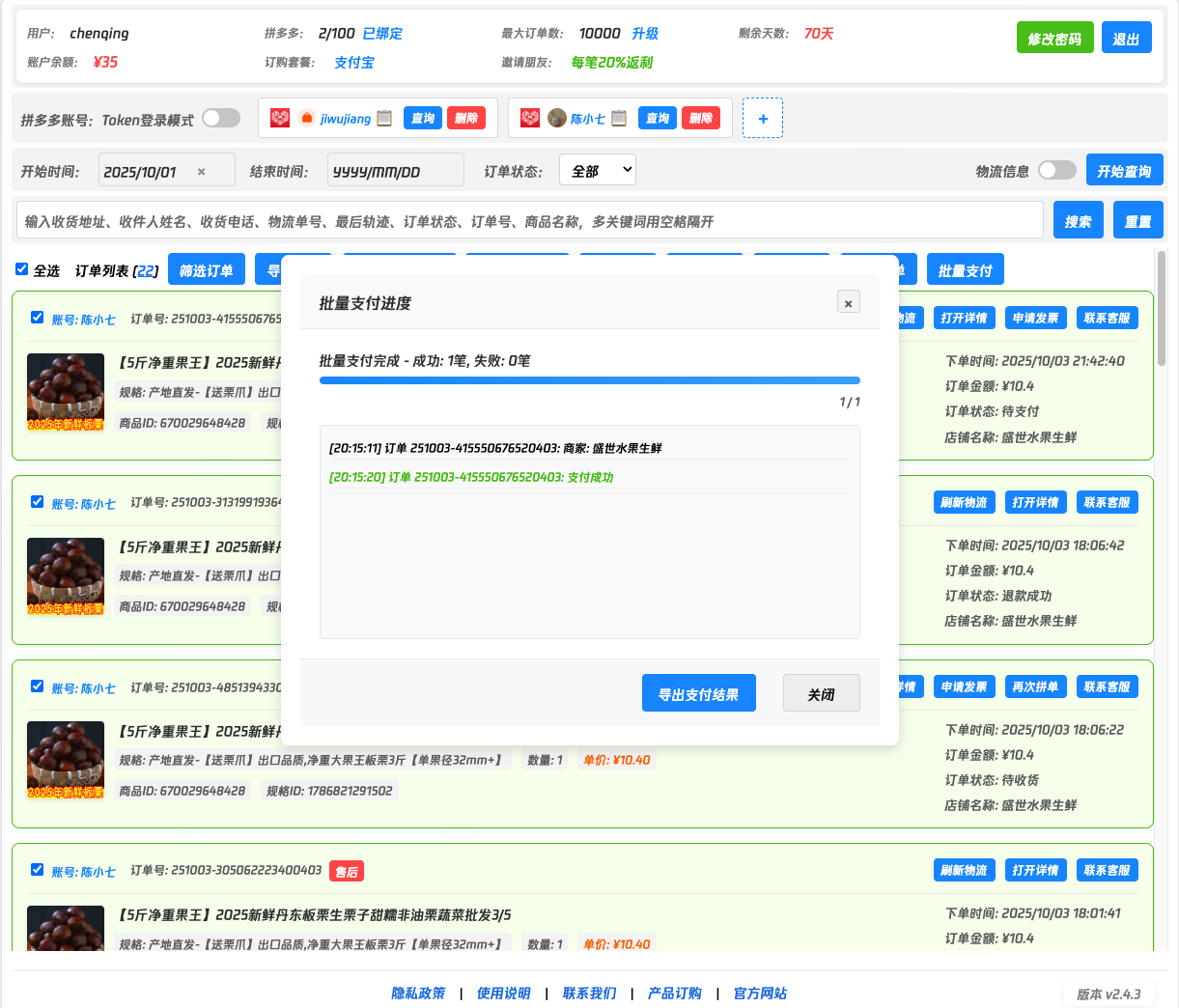Clear the start date with the x icon
This screenshot has height=1008, width=1179.
point(202,172)
